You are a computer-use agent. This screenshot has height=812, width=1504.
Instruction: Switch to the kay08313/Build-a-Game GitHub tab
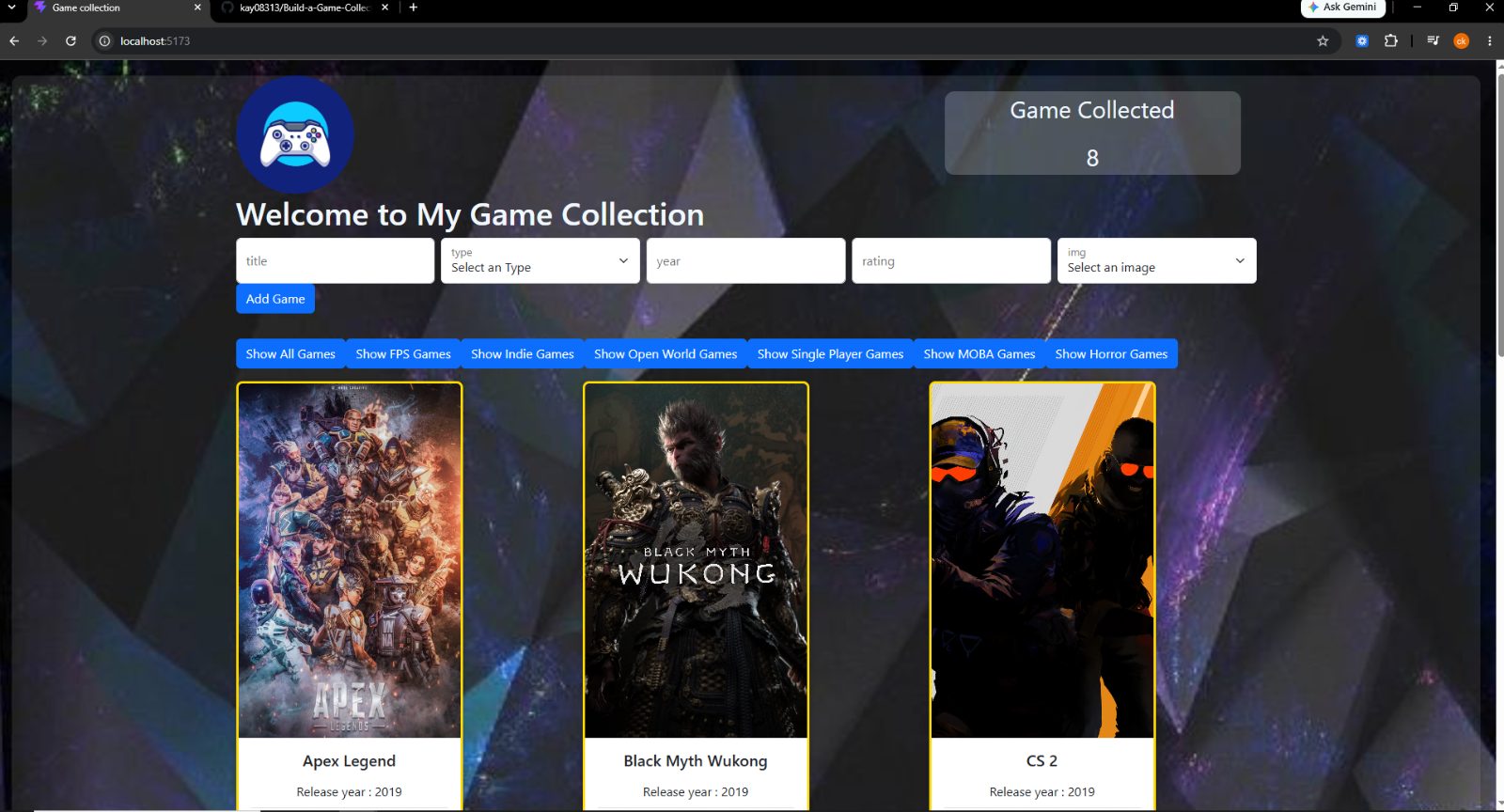tap(304, 8)
